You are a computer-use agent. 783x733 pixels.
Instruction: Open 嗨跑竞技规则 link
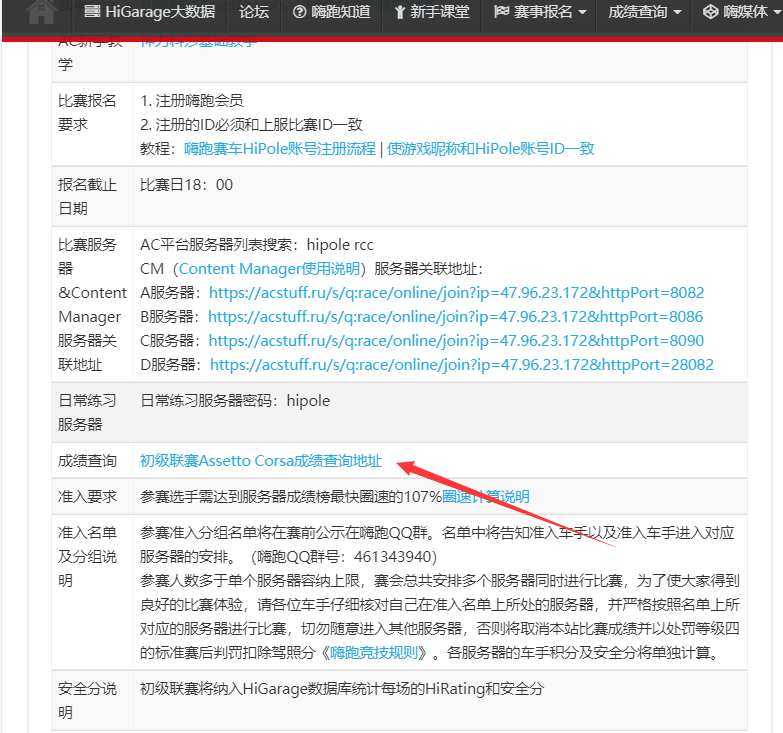pos(374,652)
